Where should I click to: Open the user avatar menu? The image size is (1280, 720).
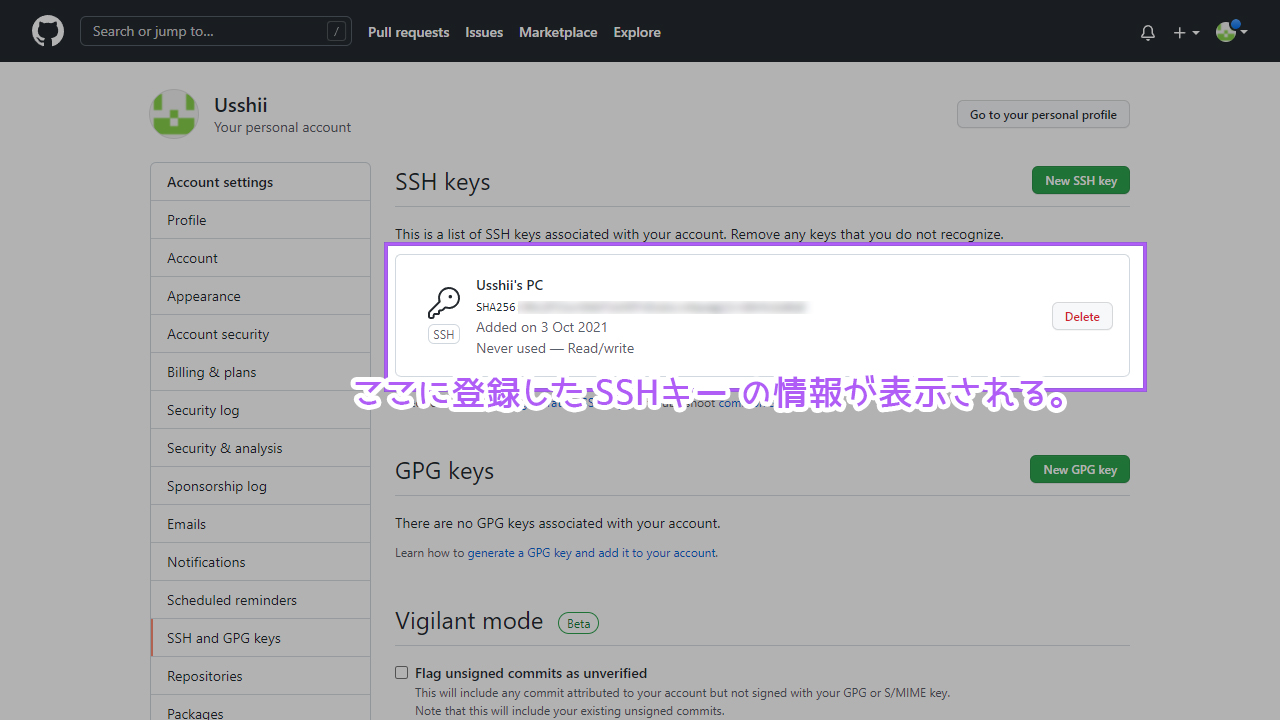[x=1231, y=32]
